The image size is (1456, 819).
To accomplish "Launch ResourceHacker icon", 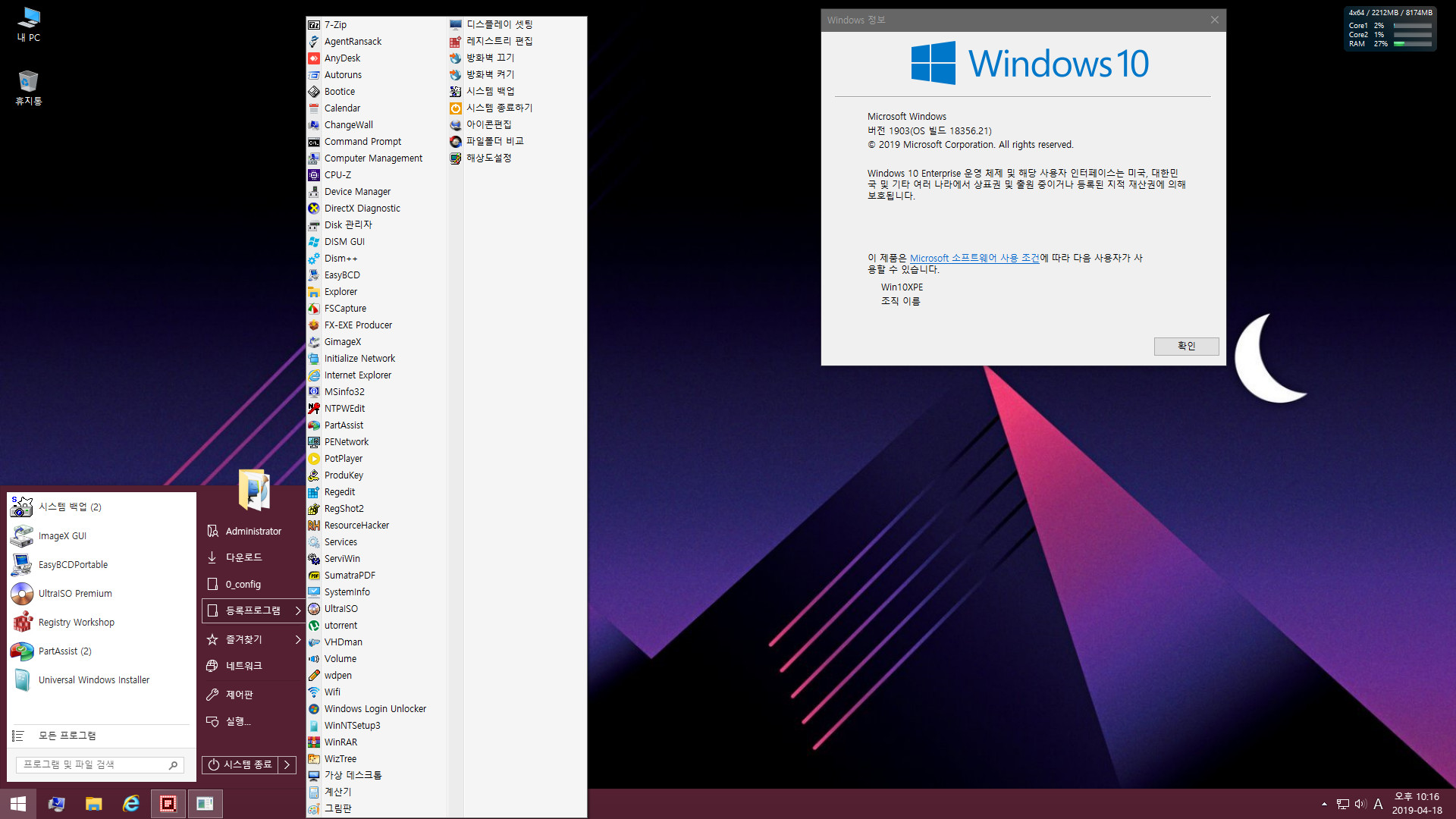I will (314, 526).
